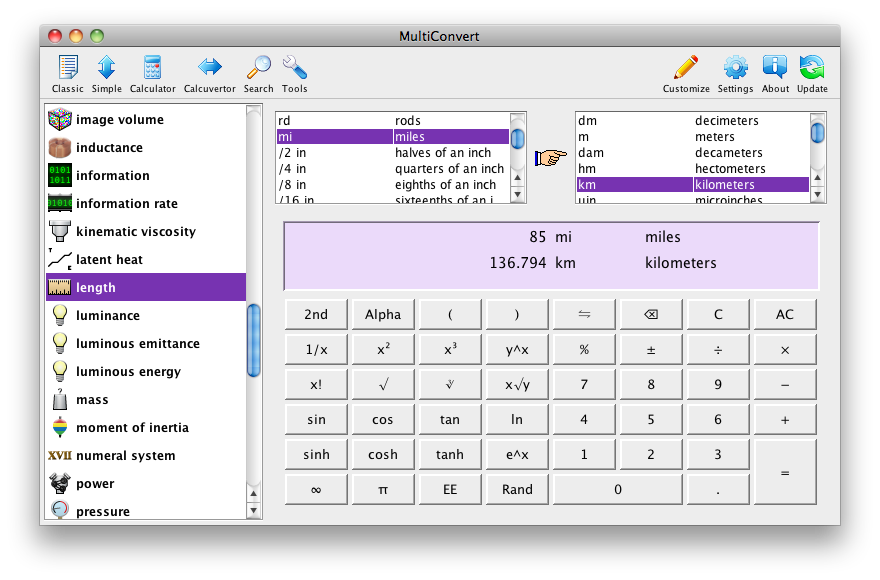Click the square root key
This screenshot has height=580, width=880.
pos(383,385)
